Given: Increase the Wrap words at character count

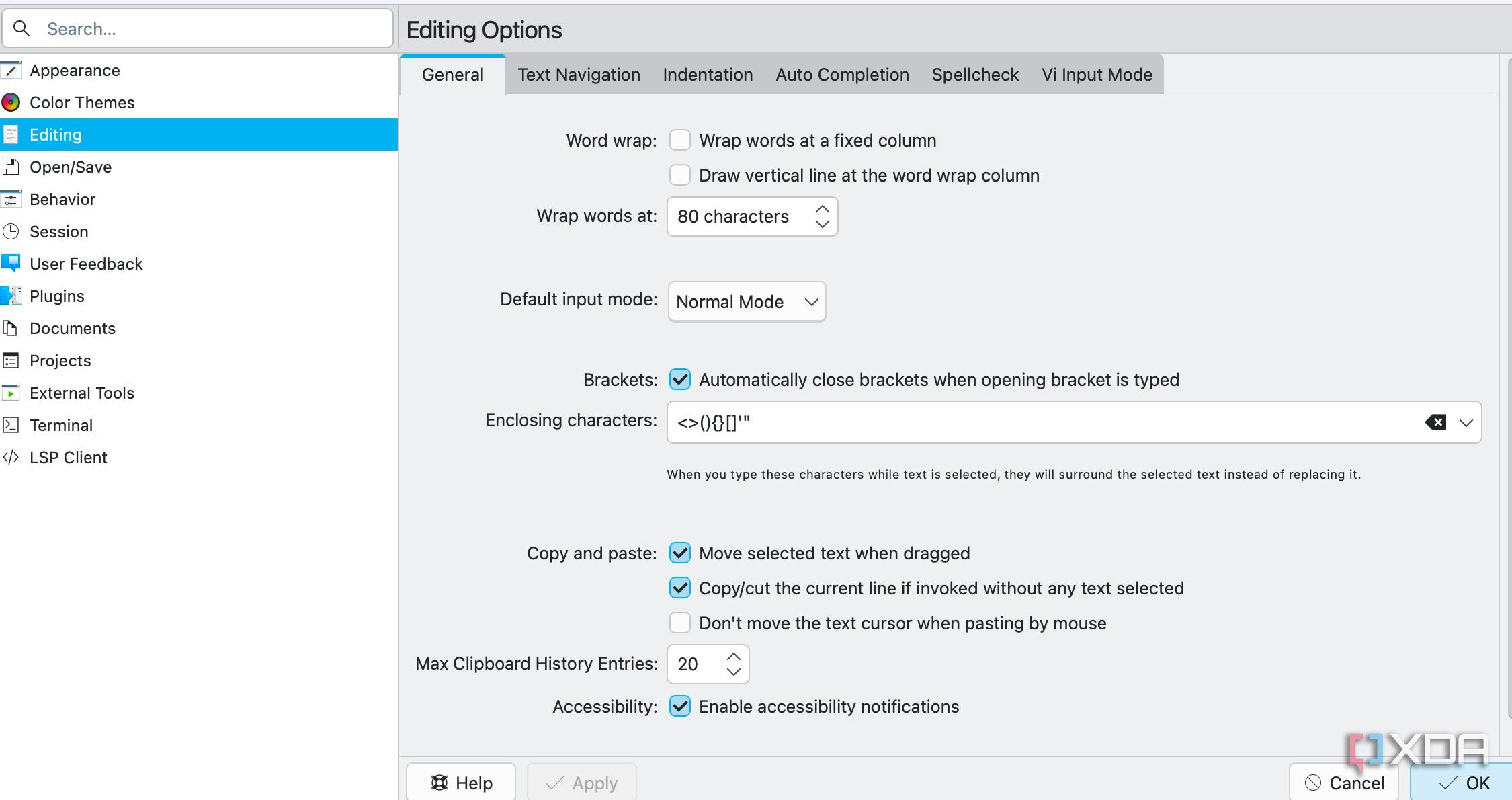Looking at the screenshot, I should pyautogui.click(x=823, y=208).
